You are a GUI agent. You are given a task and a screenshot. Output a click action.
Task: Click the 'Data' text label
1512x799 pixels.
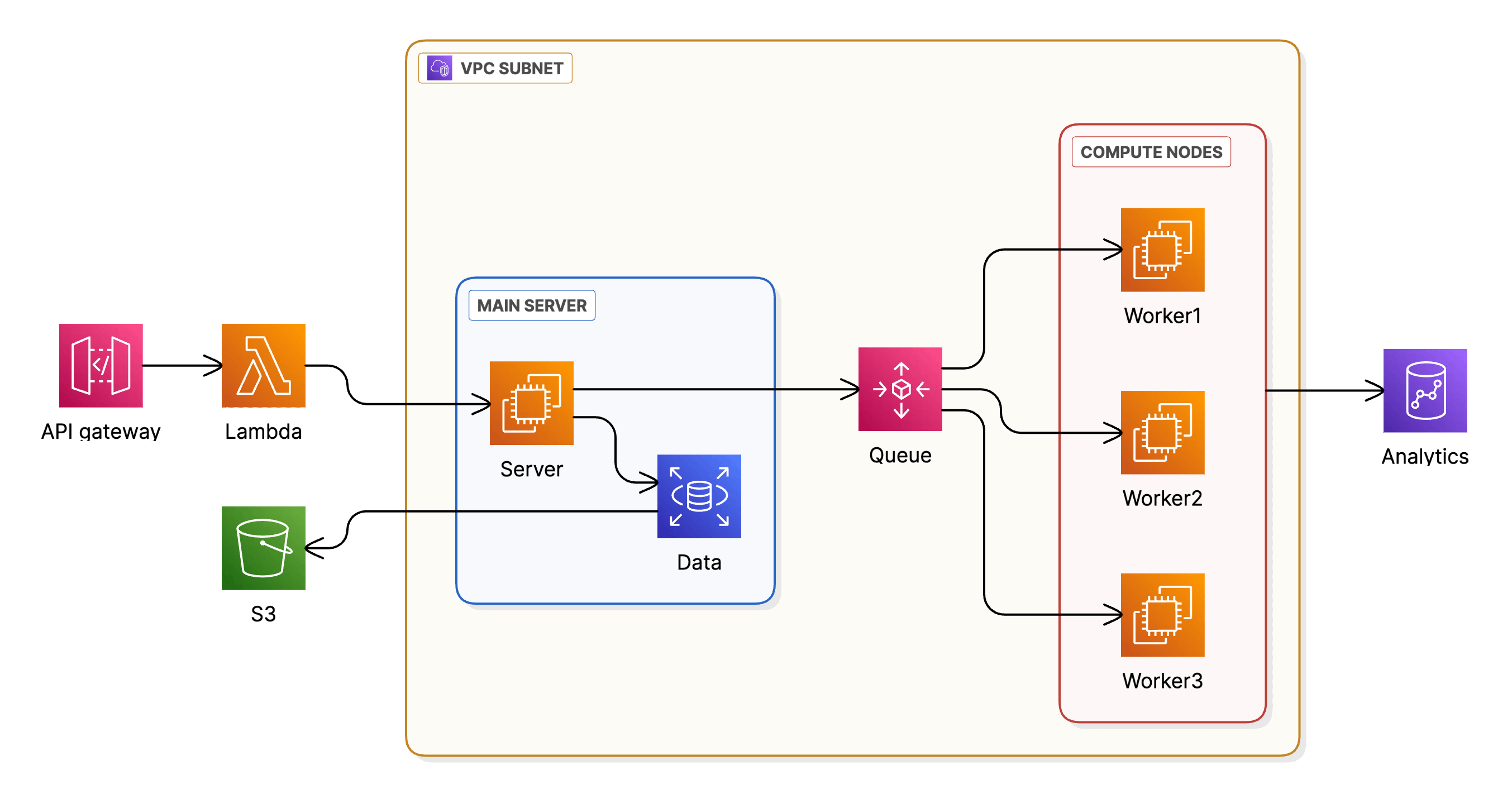(x=699, y=563)
